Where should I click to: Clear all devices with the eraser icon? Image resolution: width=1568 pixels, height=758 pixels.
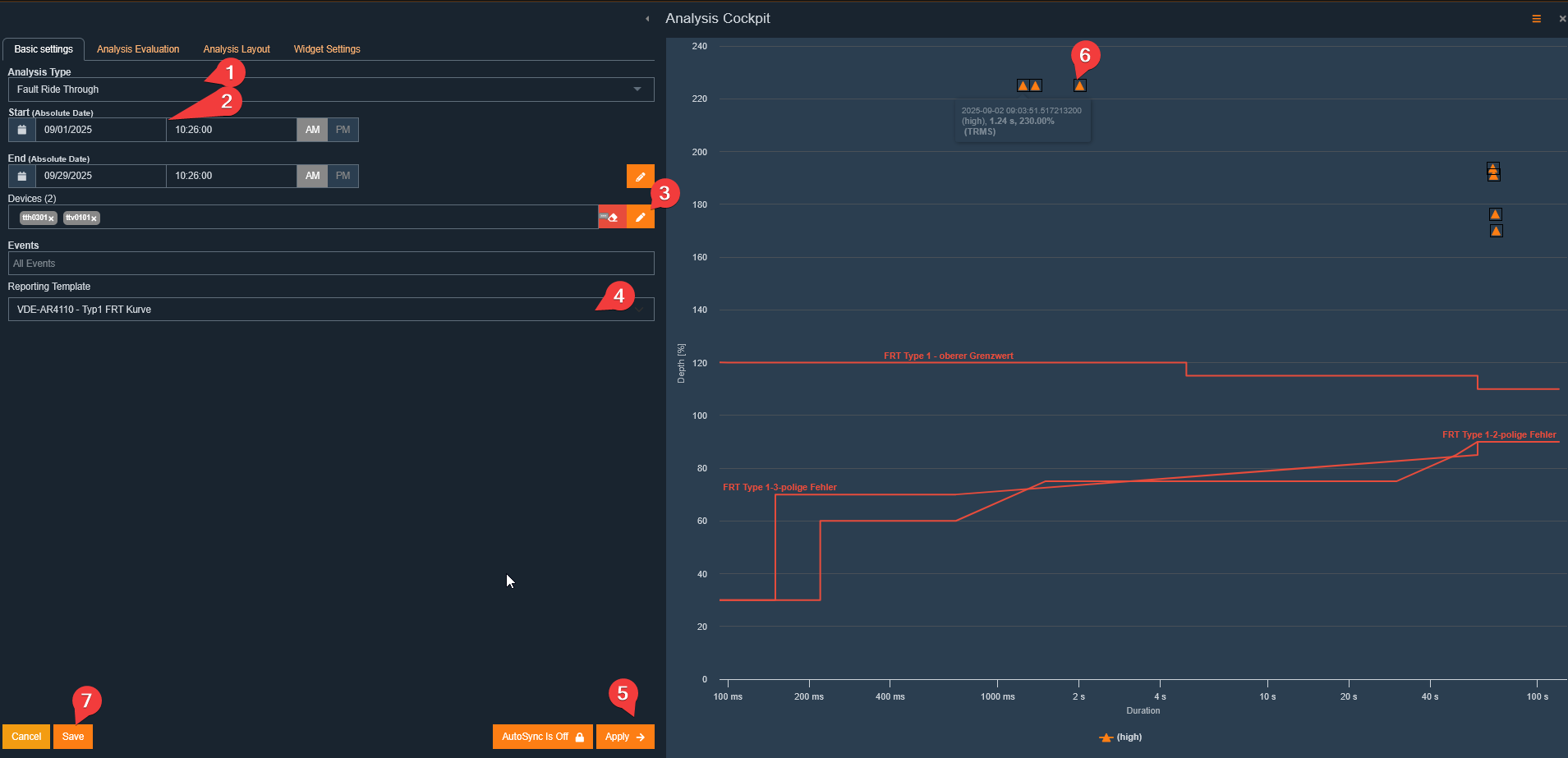click(x=612, y=218)
